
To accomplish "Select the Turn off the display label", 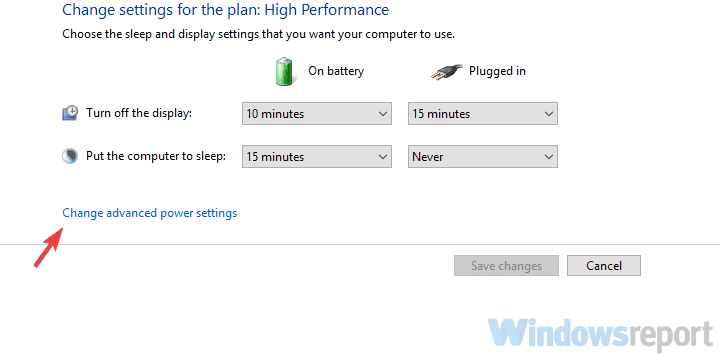I will (139, 113).
